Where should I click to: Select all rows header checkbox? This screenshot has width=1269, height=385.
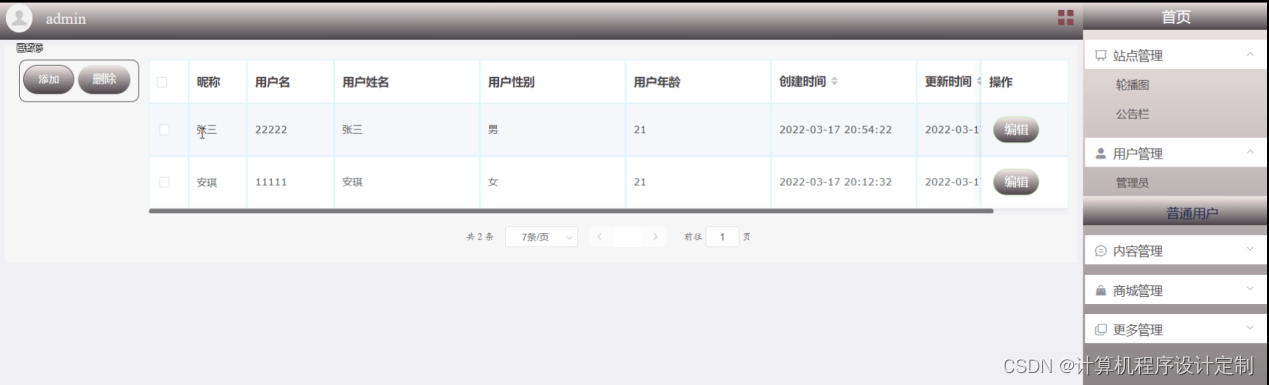(x=163, y=82)
